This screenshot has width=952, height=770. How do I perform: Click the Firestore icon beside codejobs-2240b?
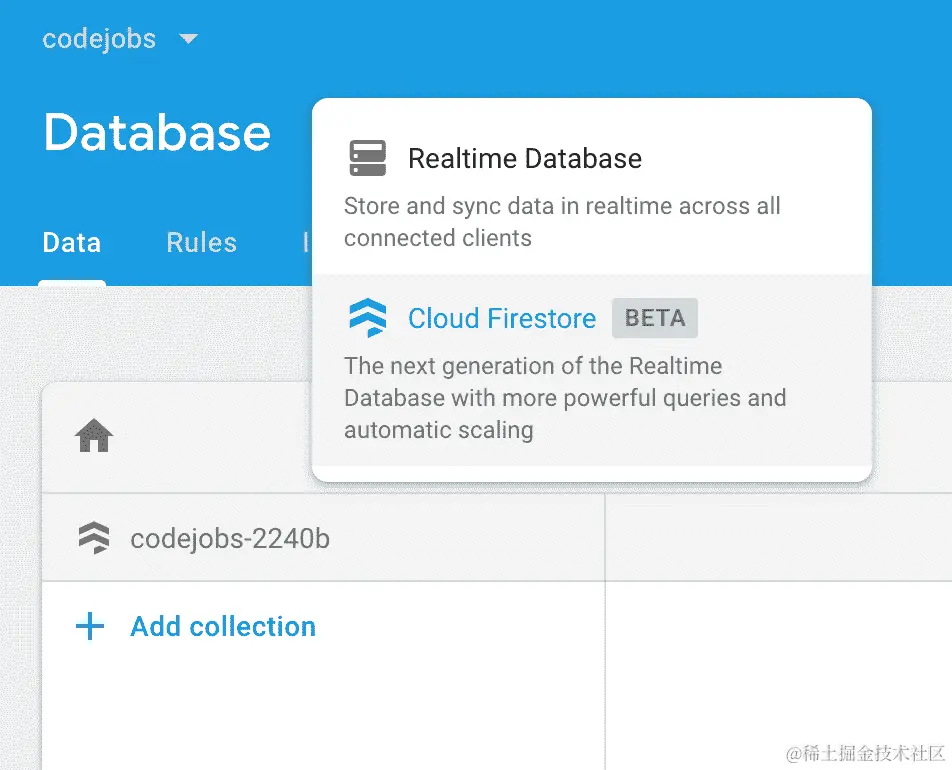tap(94, 538)
